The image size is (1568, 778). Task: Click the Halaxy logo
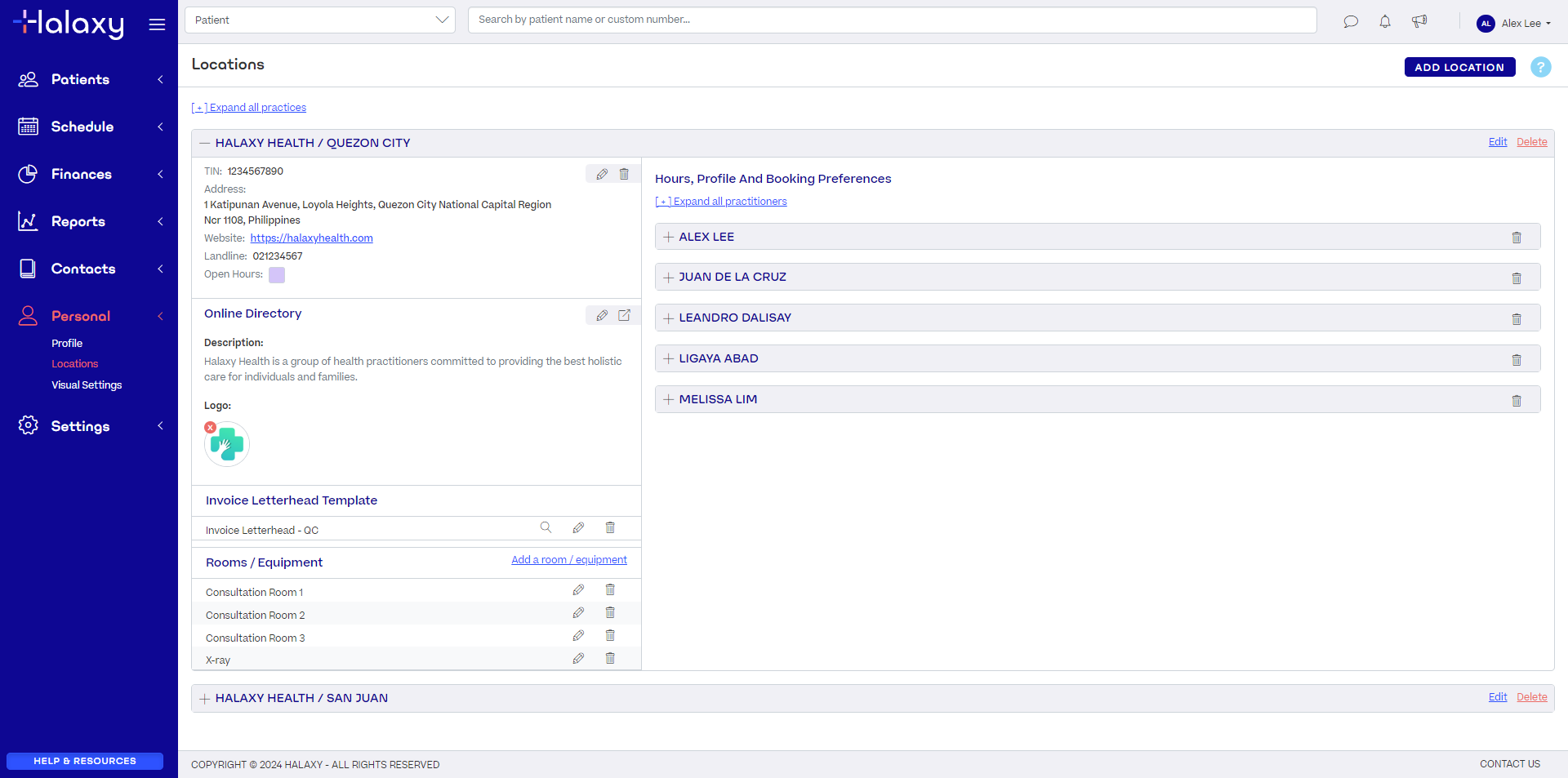click(x=69, y=24)
